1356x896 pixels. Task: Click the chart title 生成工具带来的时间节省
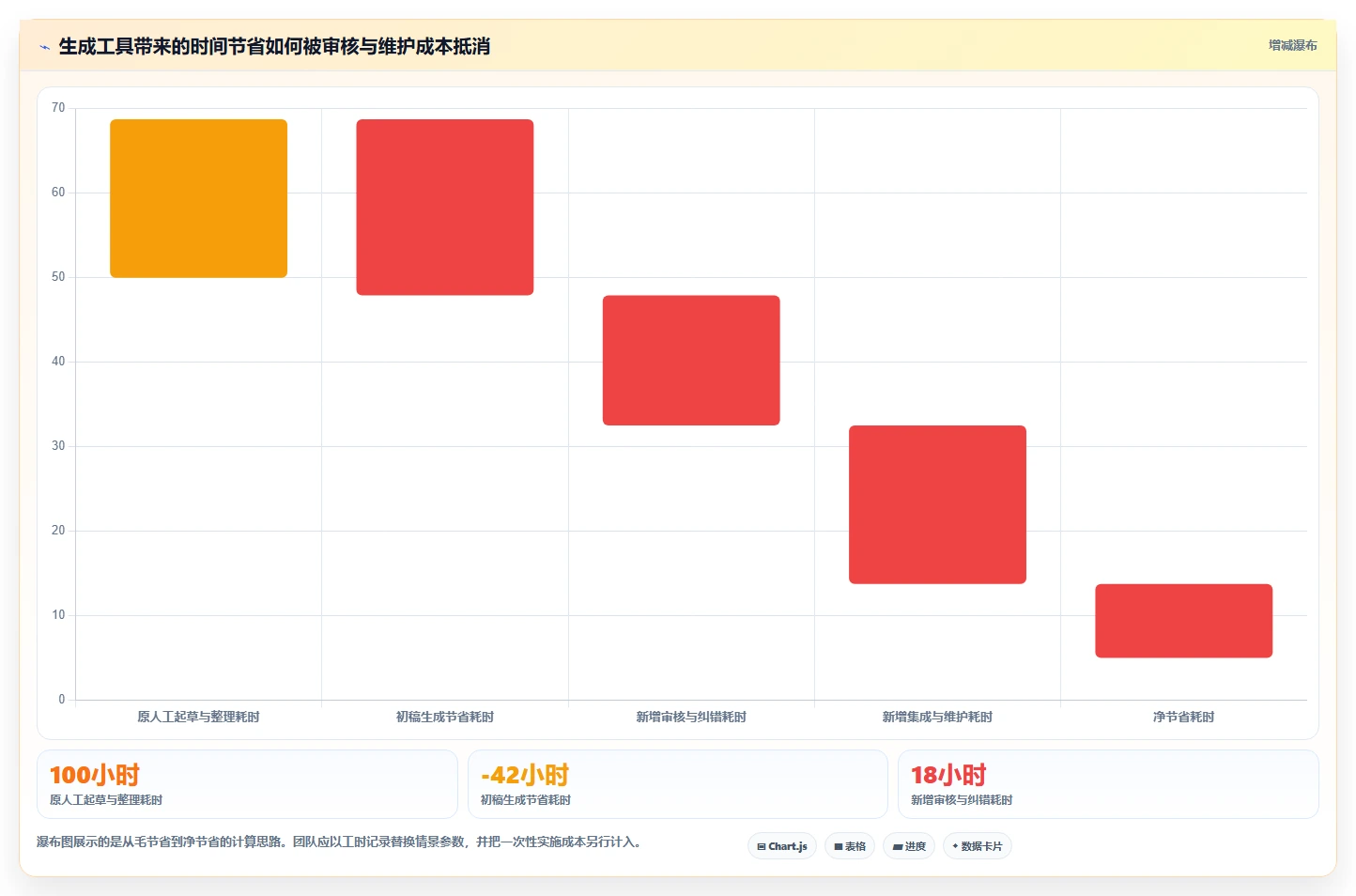[x=274, y=46]
